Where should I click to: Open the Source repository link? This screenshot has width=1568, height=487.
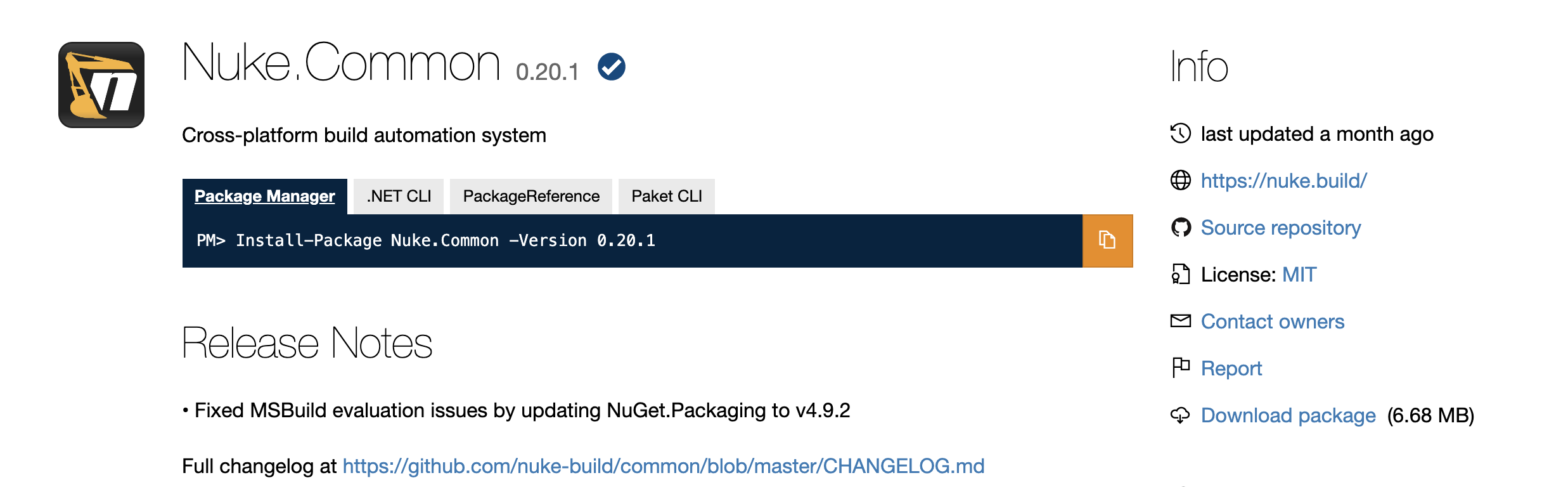point(1281,228)
